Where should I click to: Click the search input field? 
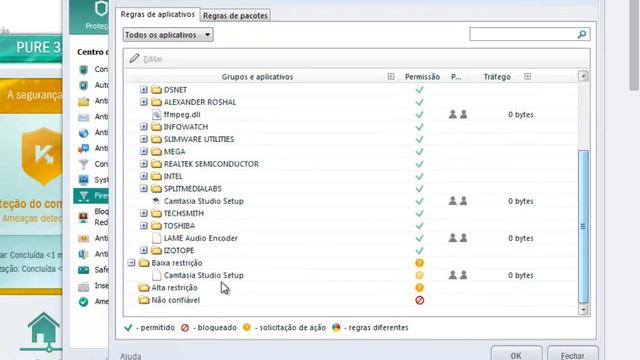[x=523, y=34]
